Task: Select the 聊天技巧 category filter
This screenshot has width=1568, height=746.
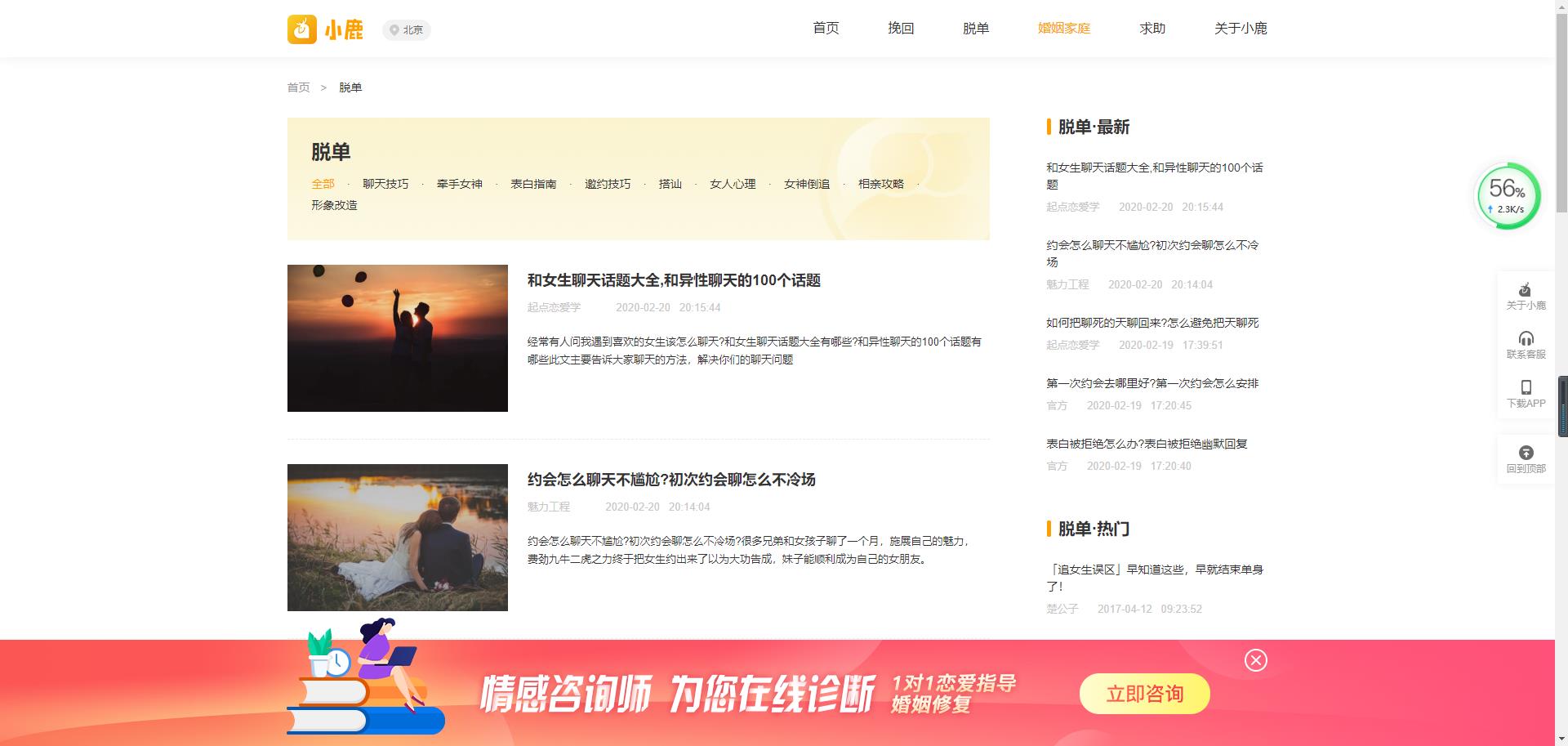Action: click(x=385, y=184)
